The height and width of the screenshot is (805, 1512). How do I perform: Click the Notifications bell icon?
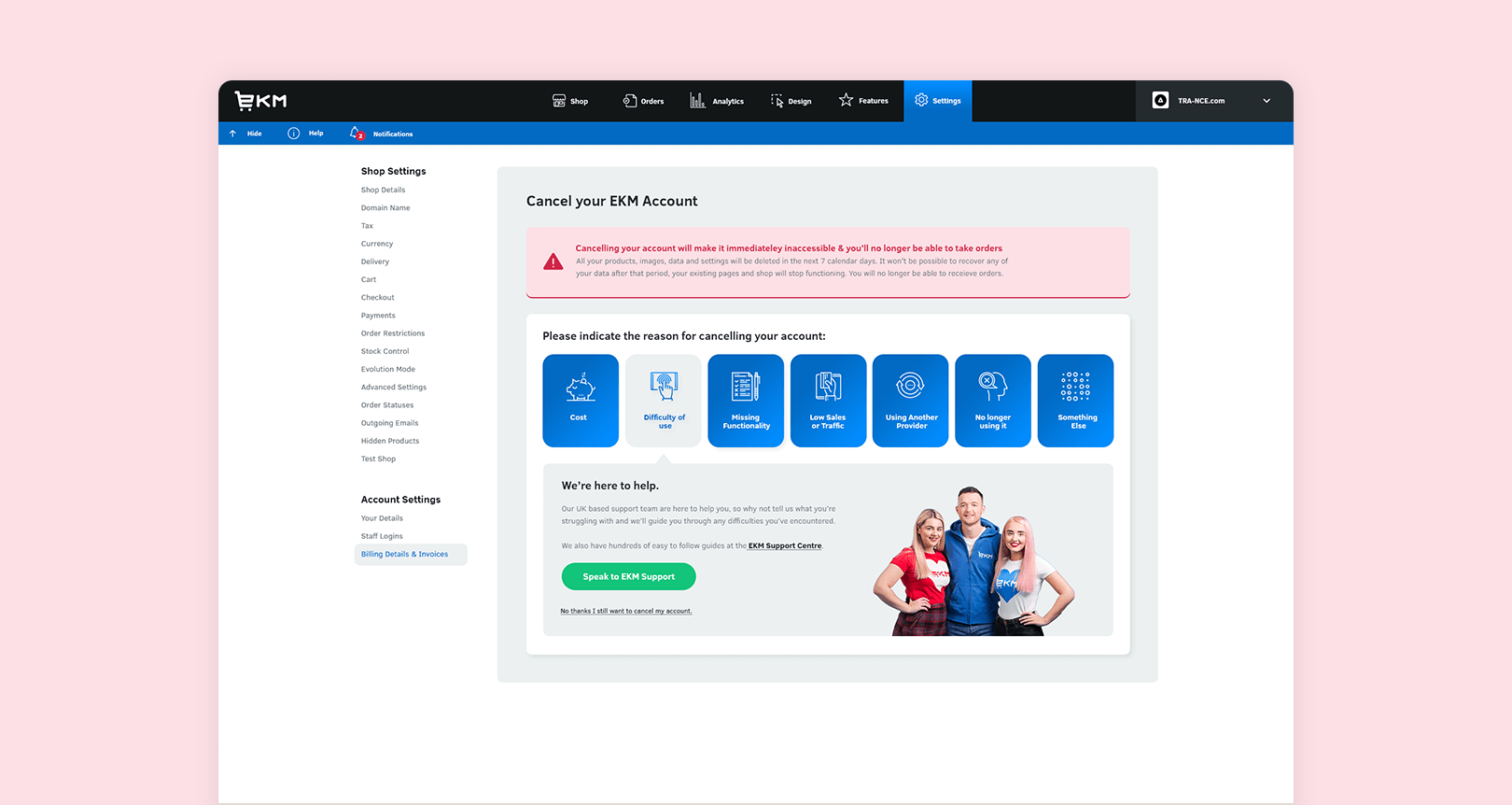(x=356, y=134)
